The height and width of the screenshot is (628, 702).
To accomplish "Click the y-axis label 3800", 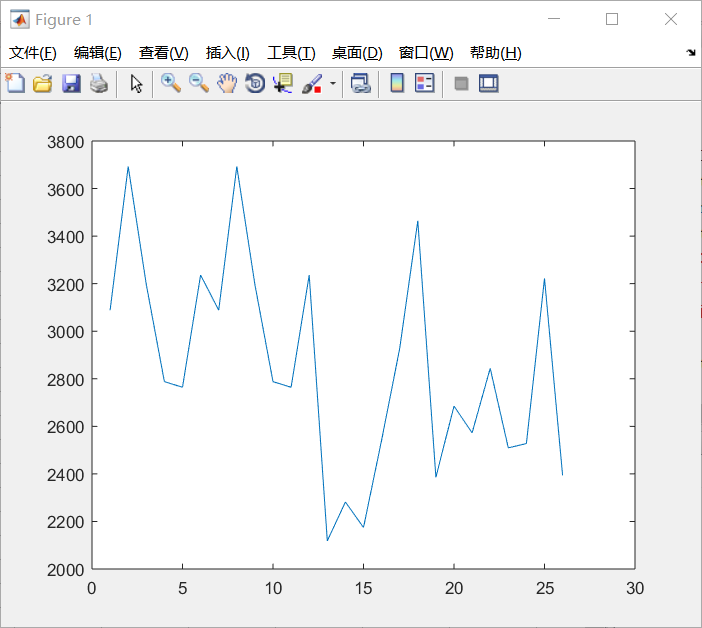I will click(x=65, y=142).
